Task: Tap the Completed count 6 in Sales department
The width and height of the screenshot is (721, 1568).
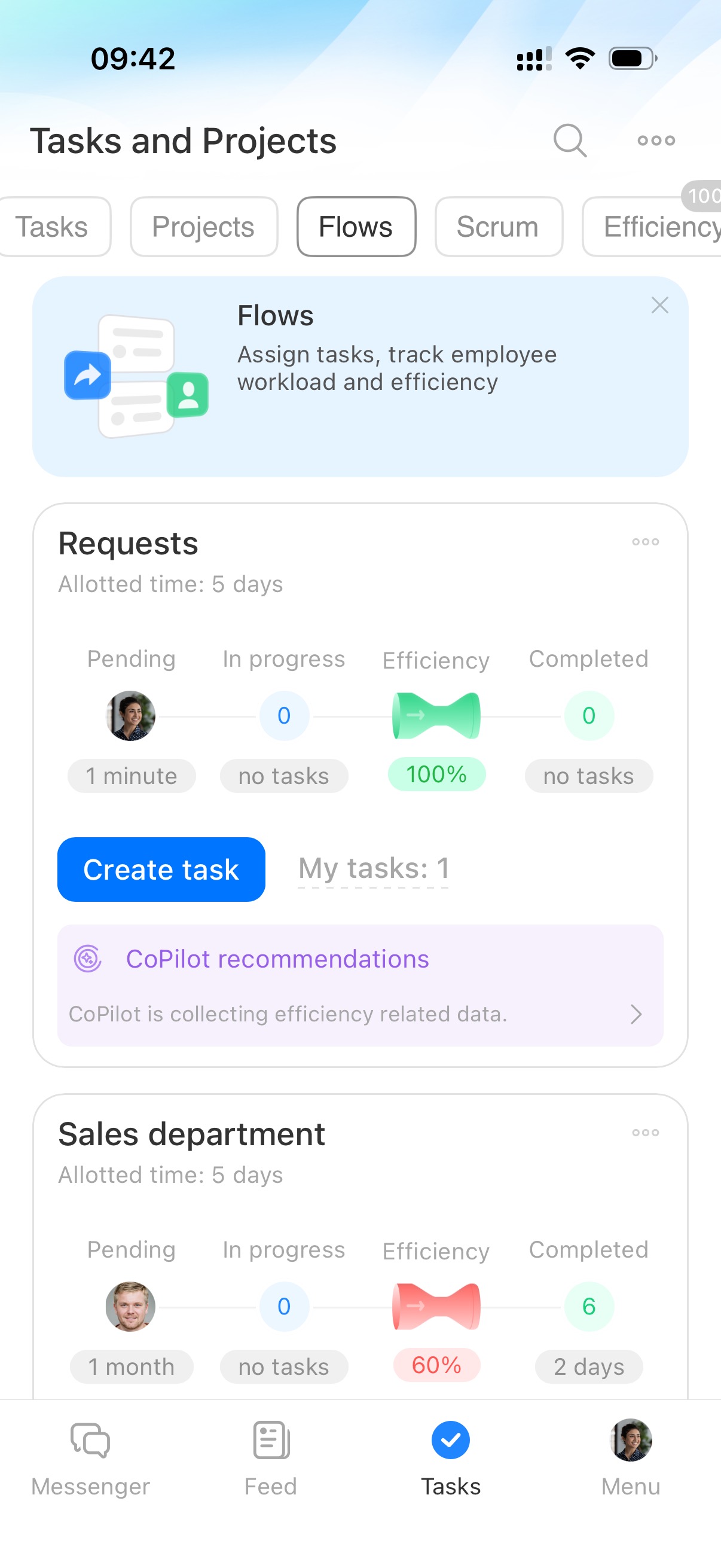Action: 588,1306
